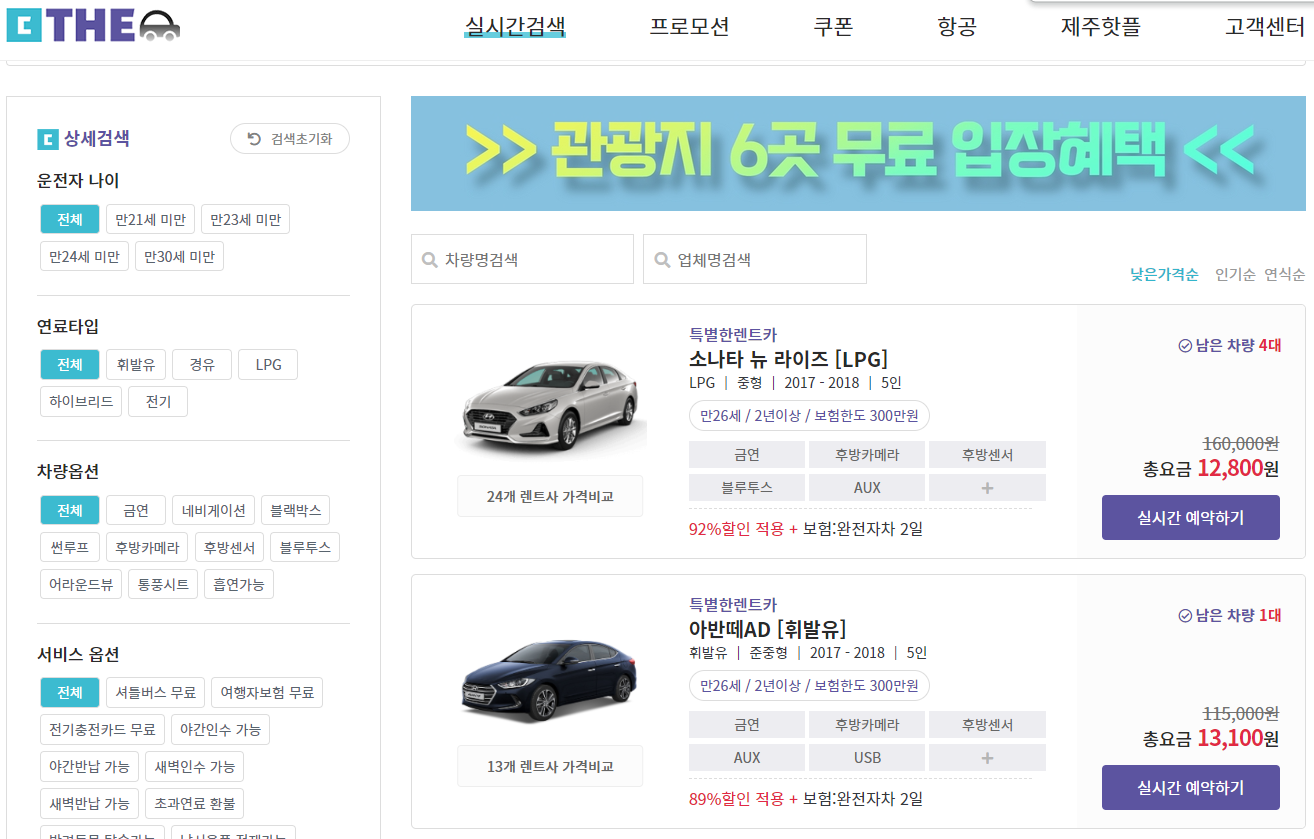Screen dimensions: 1314x839
Task: Click the magnifier icon in 업체명검색 field
Action: 662,258
